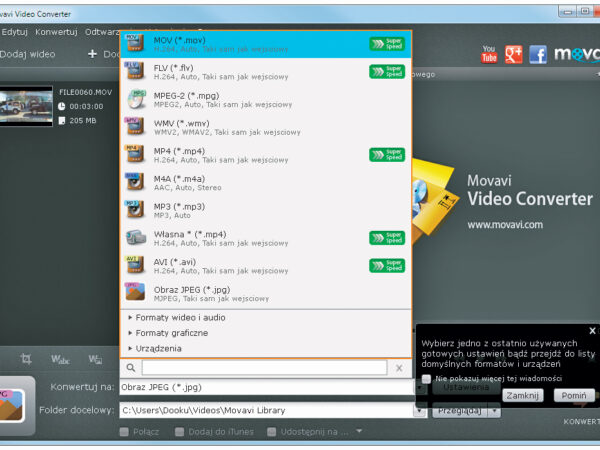The image size is (600, 450).
Task: Check Nie pokazuj więcej tej wiadomości
Action: (427, 379)
